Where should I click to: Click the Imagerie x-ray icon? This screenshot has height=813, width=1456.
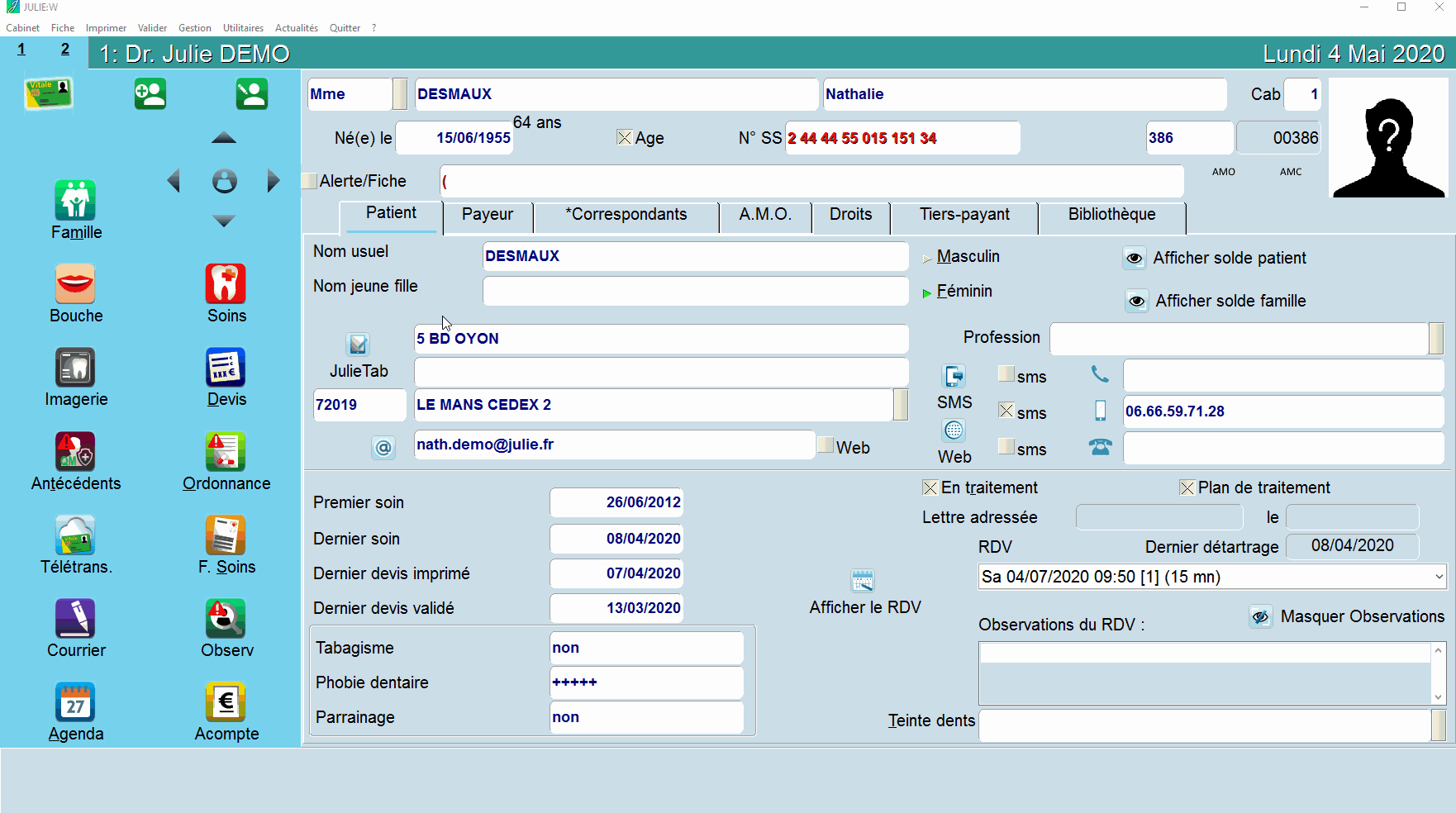pyautogui.click(x=75, y=368)
